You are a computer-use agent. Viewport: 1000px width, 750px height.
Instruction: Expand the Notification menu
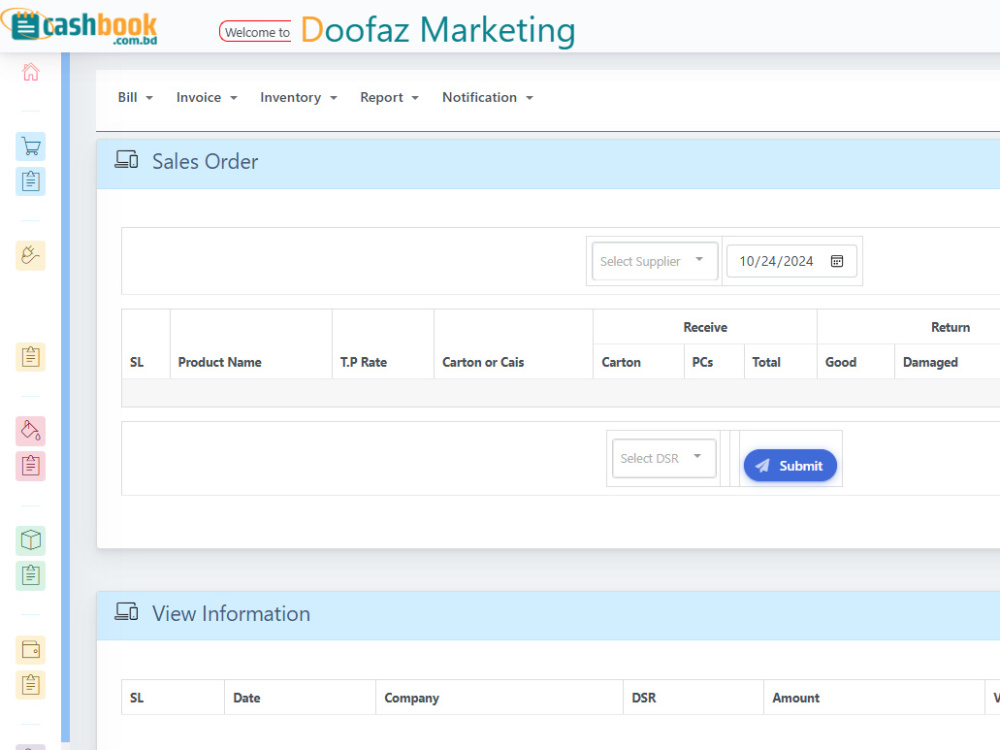(487, 98)
